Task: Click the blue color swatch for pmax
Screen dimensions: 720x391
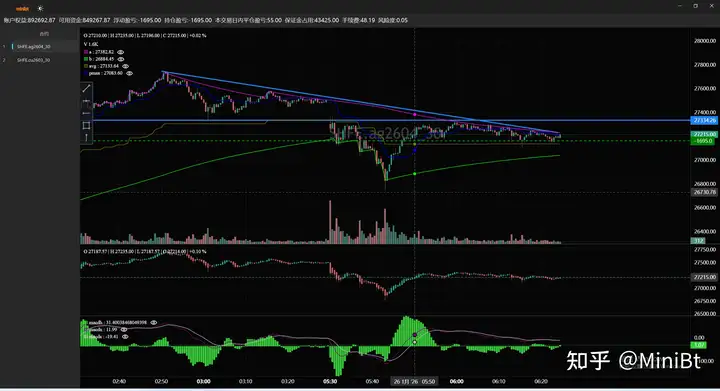Action: (x=85, y=73)
